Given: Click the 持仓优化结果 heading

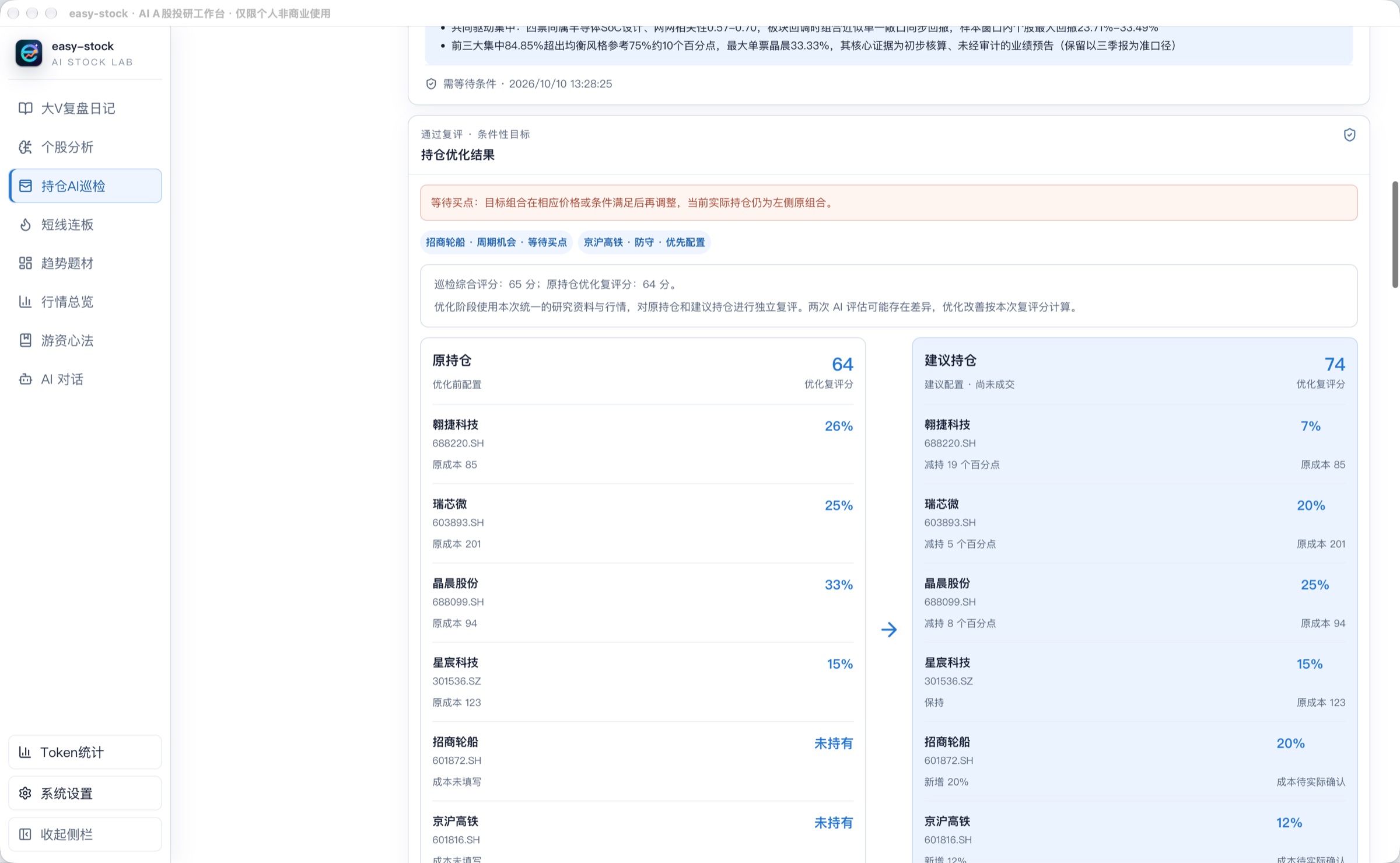Looking at the screenshot, I should click(x=458, y=155).
